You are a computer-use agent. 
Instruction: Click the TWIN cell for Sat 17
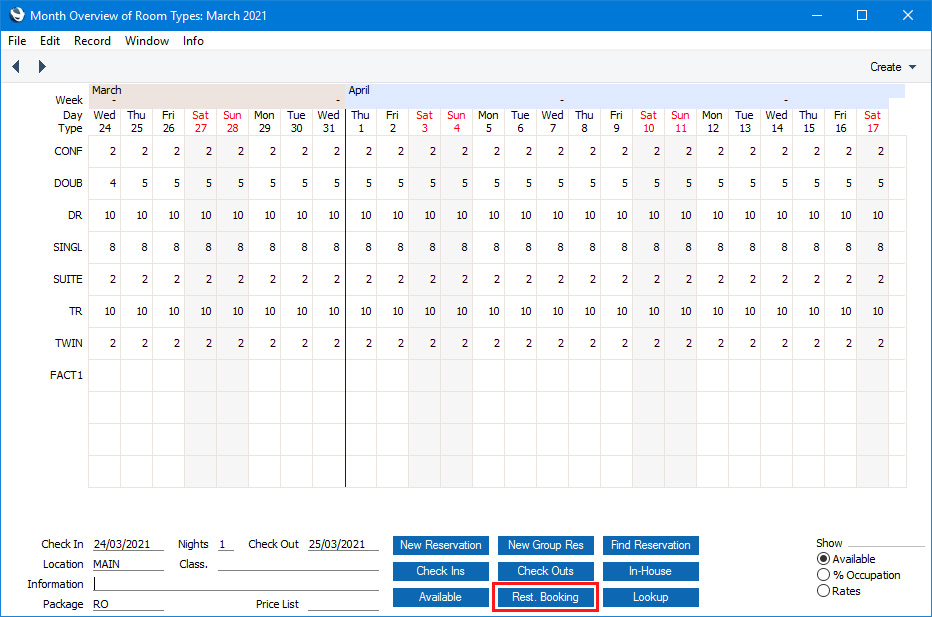pyautogui.click(x=873, y=343)
